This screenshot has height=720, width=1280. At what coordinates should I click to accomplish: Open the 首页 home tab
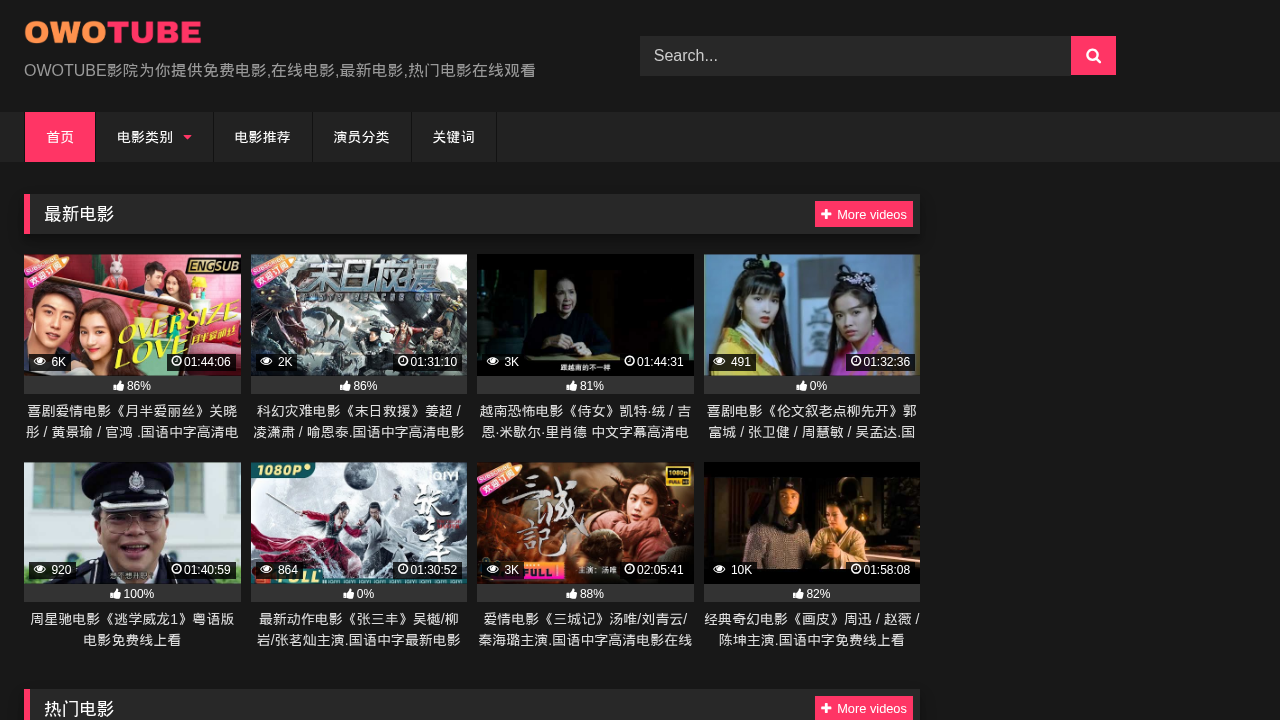[x=60, y=137]
